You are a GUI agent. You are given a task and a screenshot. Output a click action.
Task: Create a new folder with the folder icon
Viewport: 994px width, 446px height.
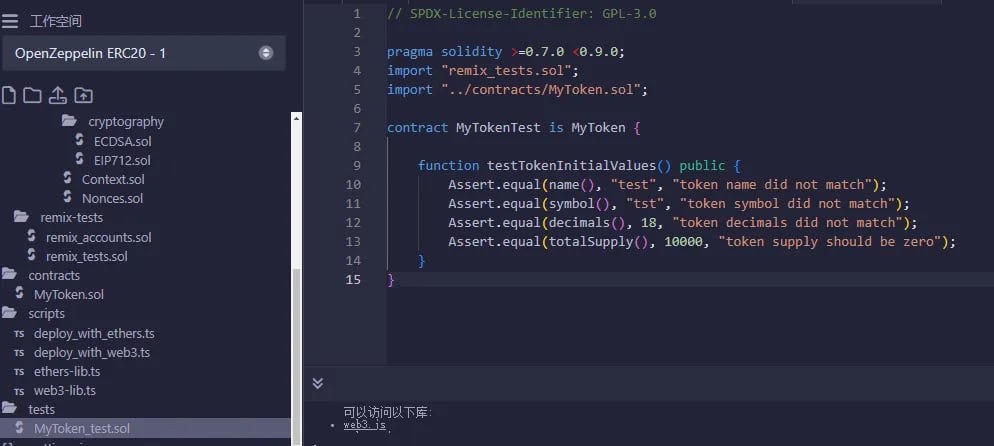pos(32,96)
